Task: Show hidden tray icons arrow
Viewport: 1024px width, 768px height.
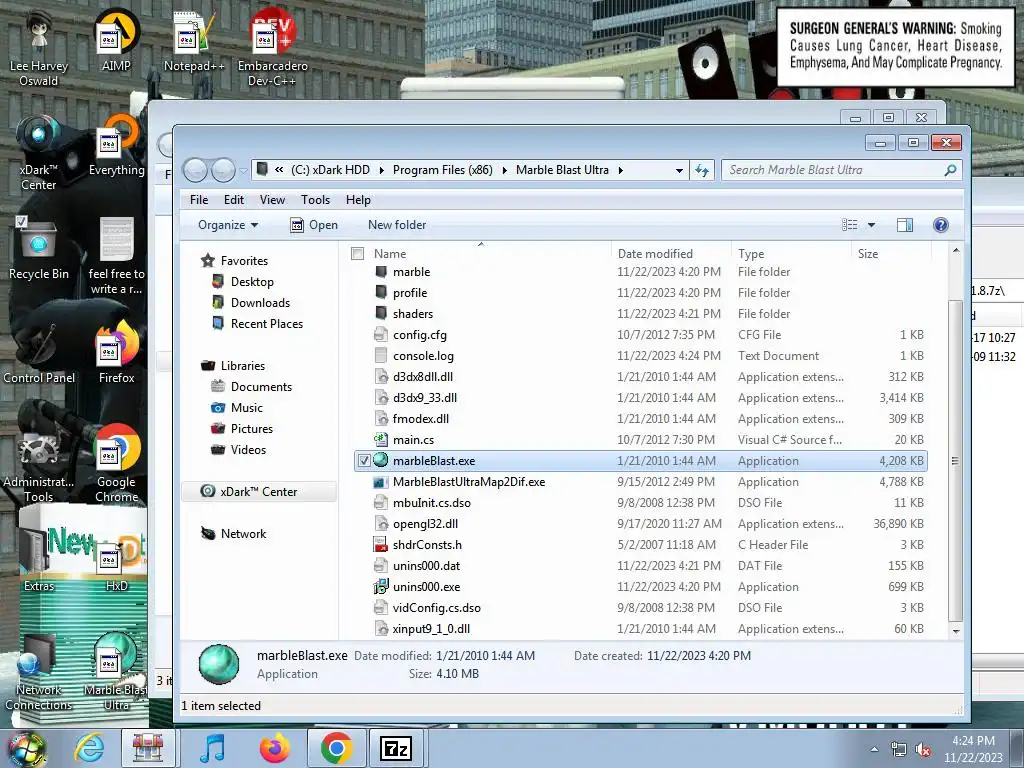Action: [874, 749]
